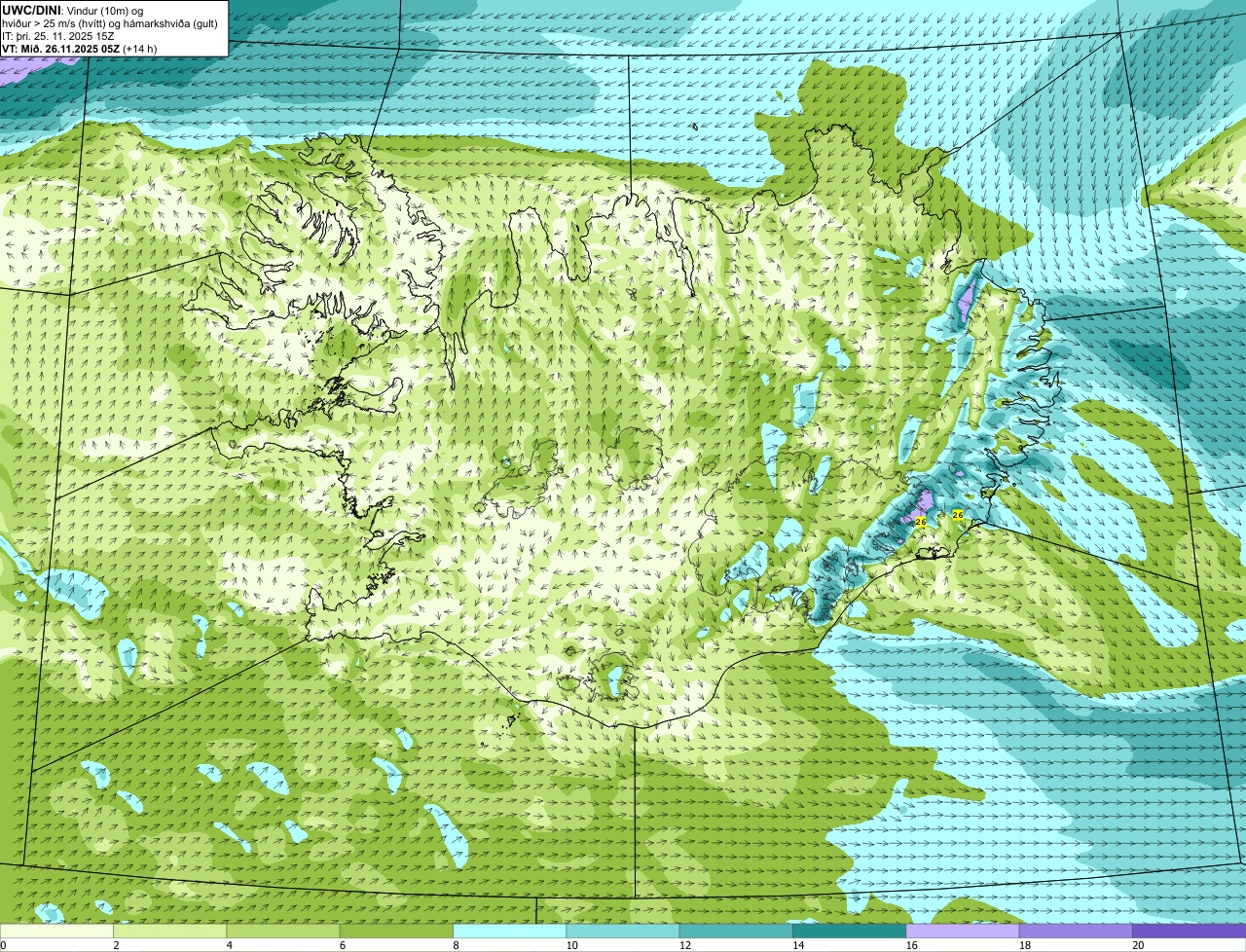Click the 14–16 m/s dark teal legend swatch
The image size is (1246, 952).
849,931
